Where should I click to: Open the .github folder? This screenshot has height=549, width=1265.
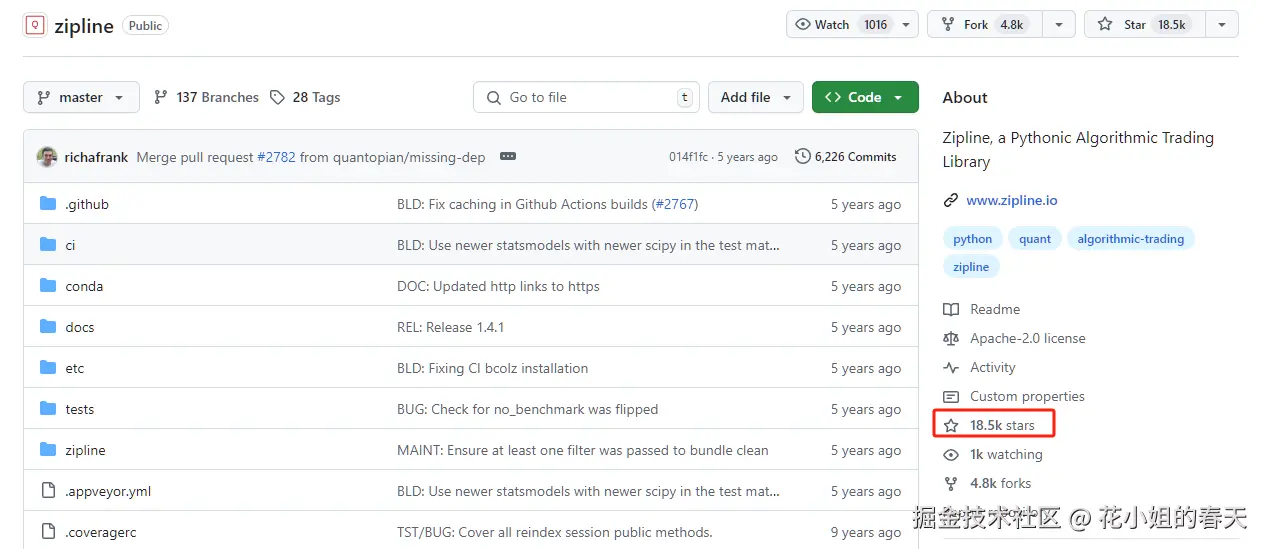pyautogui.click(x=87, y=204)
